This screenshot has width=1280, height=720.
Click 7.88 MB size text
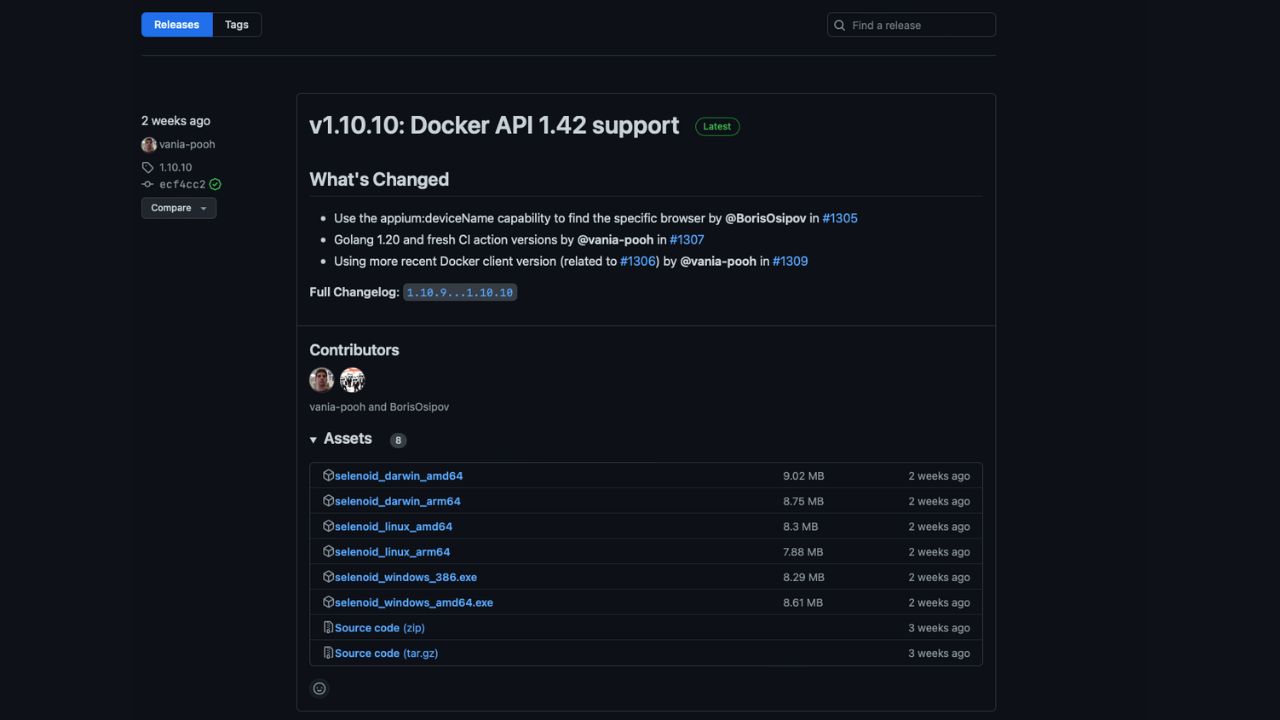(803, 552)
